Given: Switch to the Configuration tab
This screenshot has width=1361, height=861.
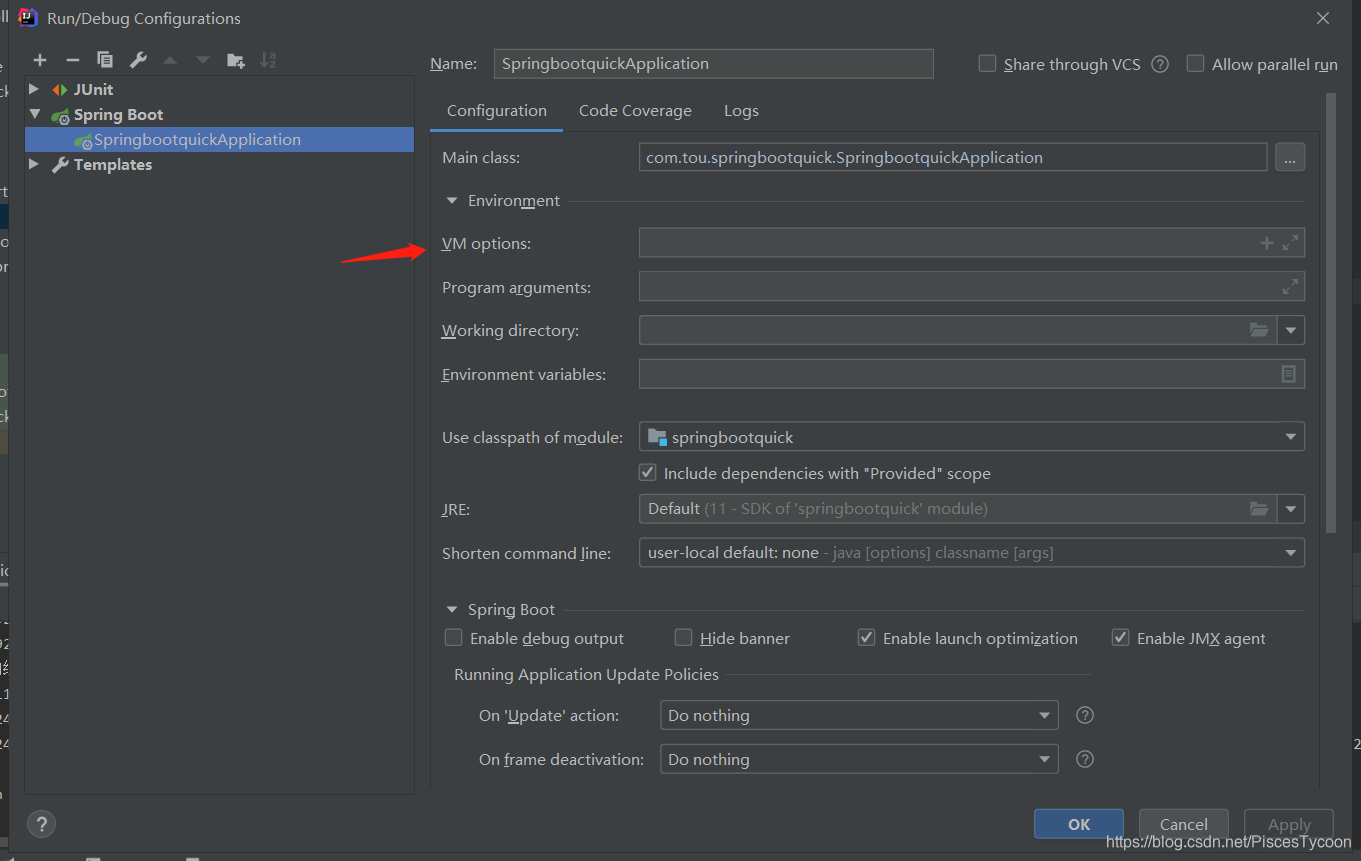Looking at the screenshot, I should click(x=497, y=111).
